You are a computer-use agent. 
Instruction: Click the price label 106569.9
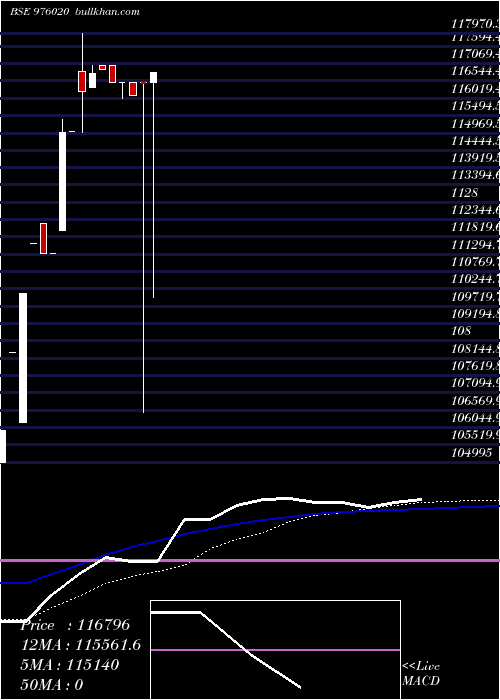pos(475,401)
